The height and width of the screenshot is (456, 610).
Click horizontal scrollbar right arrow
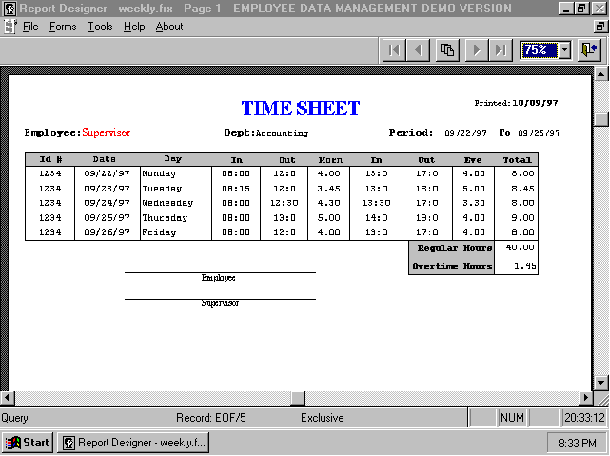[x=586, y=398]
